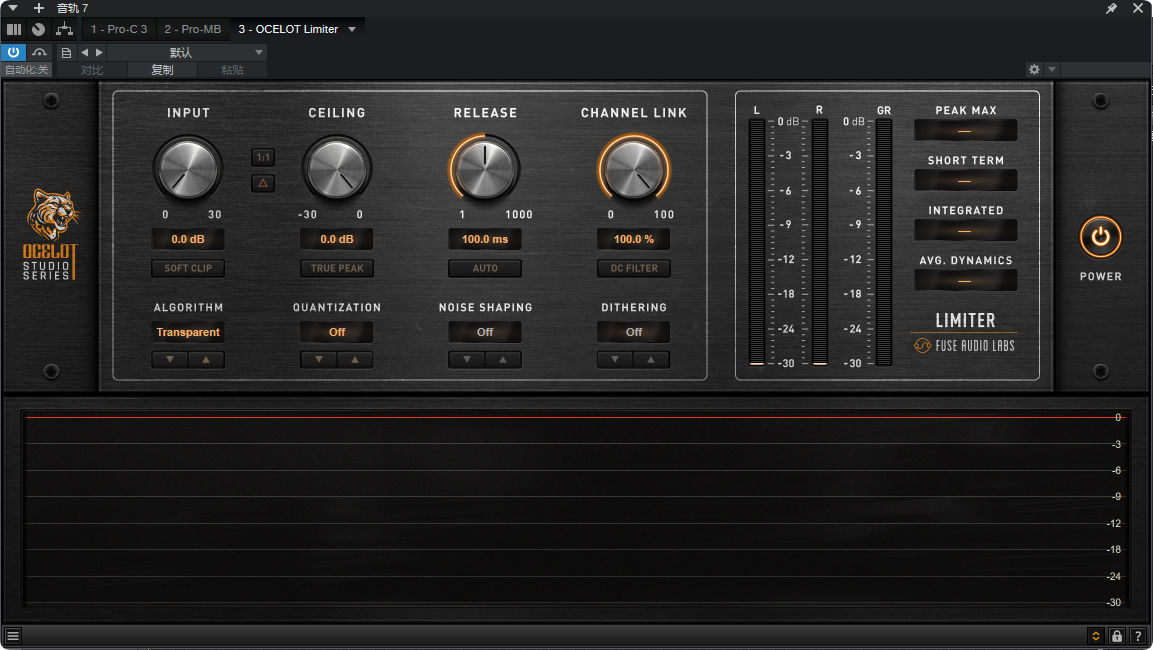Pin the plugin window
This screenshot has width=1153, height=650.
1111,8
